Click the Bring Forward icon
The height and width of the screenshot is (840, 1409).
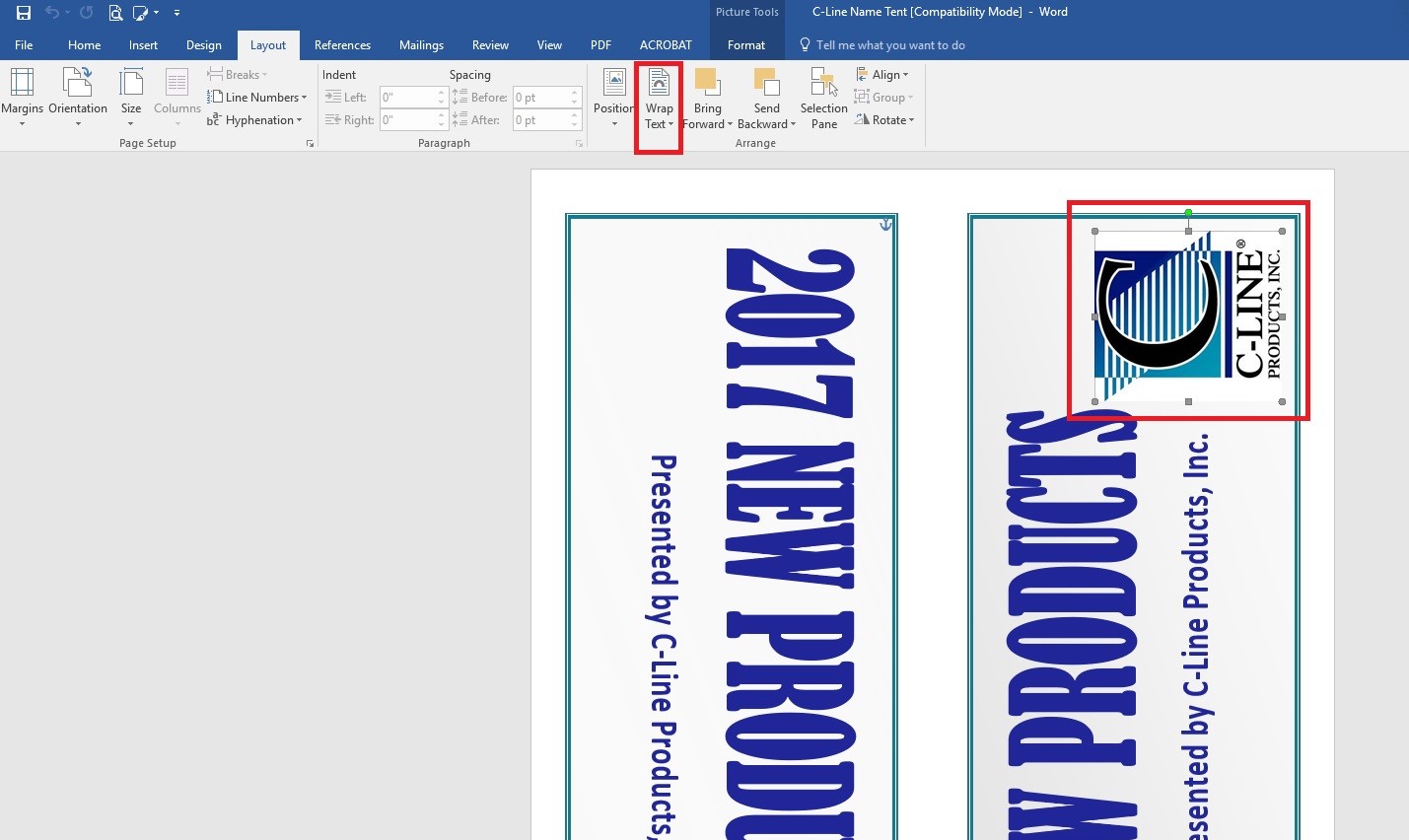[x=707, y=84]
